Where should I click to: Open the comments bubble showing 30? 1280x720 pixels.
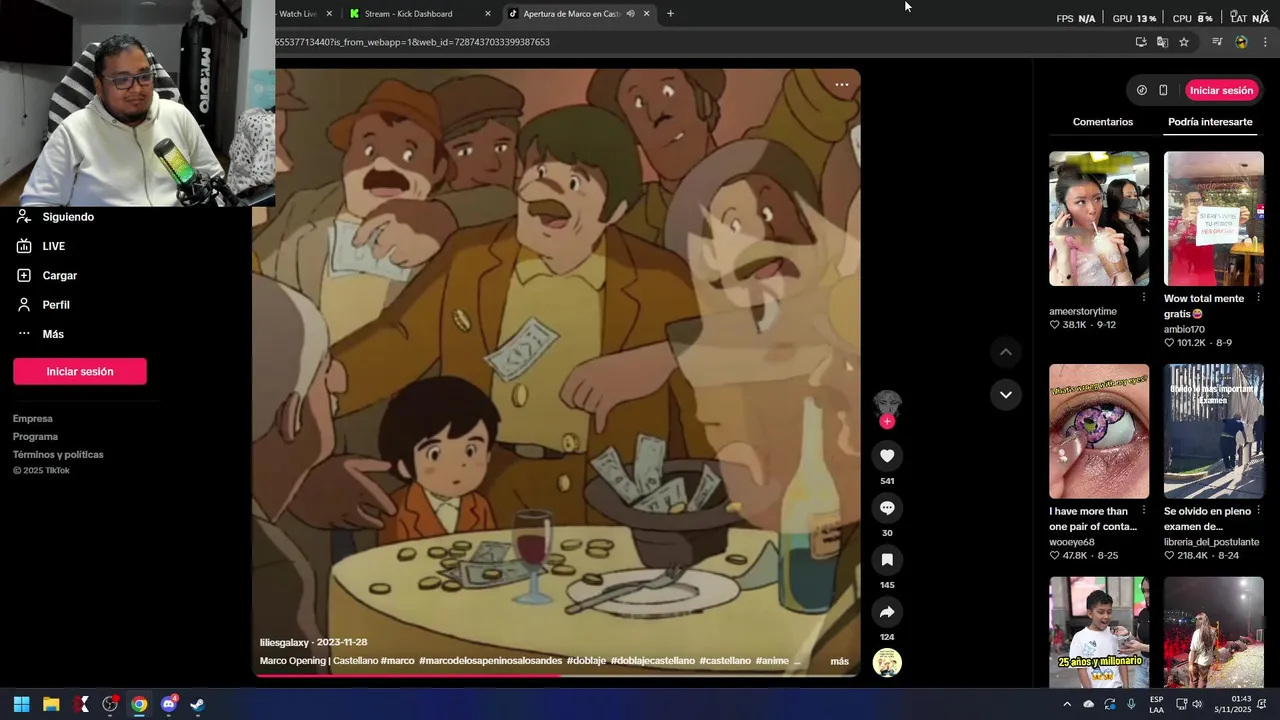pyautogui.click(x=887, y=508)
